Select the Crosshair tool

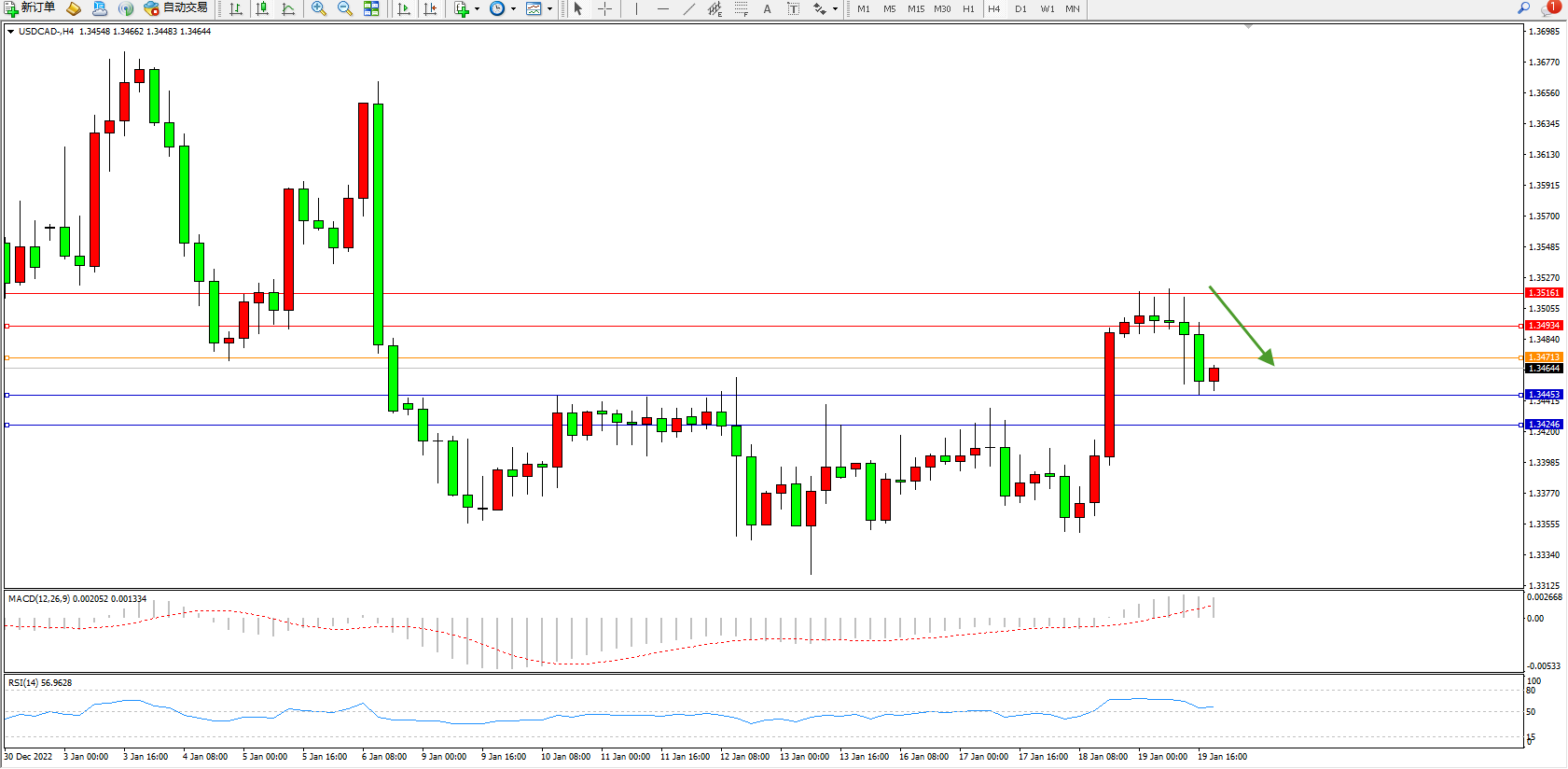pyautogui.click(x=604, y=8)
